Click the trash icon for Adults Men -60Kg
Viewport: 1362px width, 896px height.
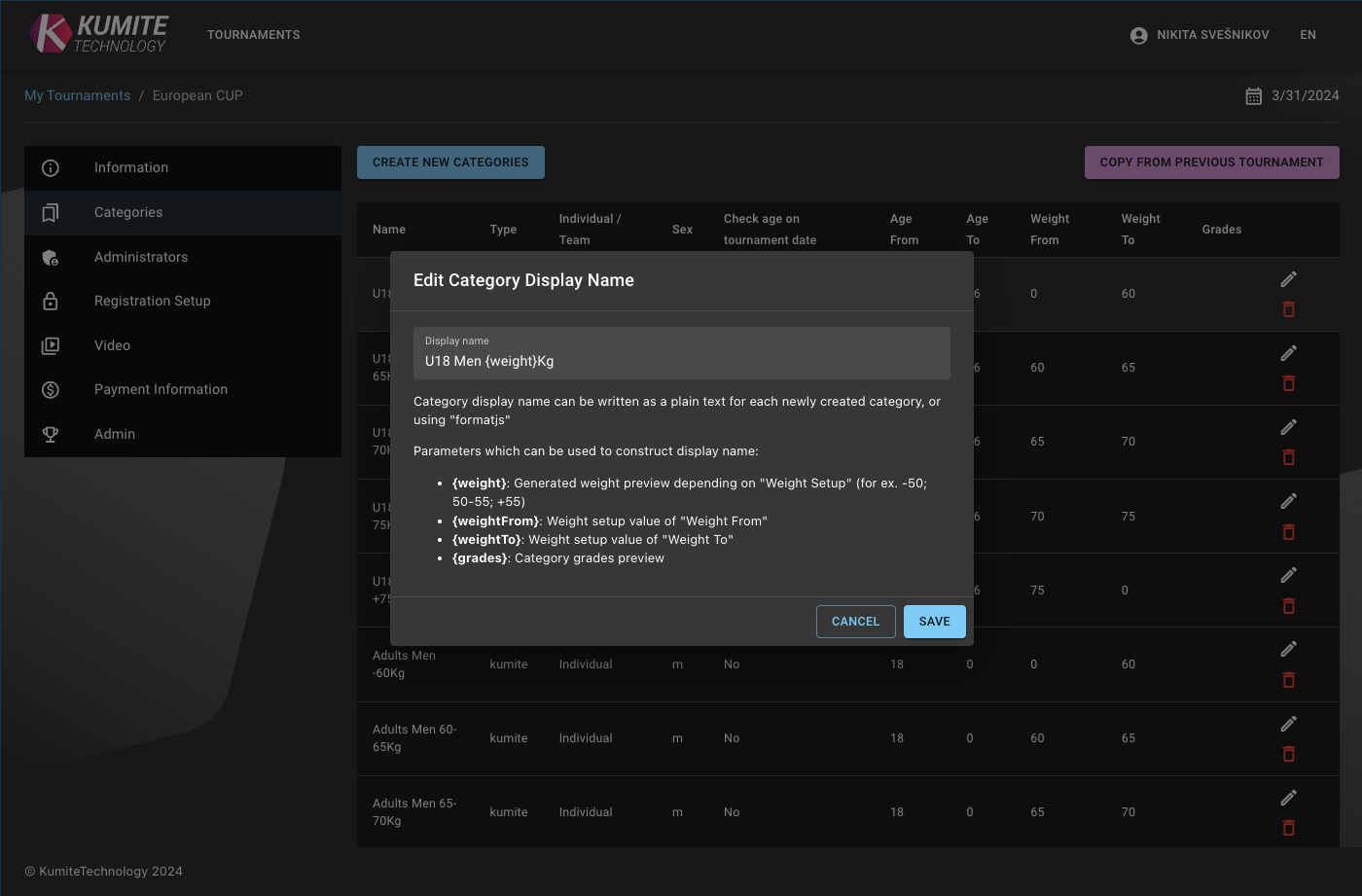point(1288,680)
